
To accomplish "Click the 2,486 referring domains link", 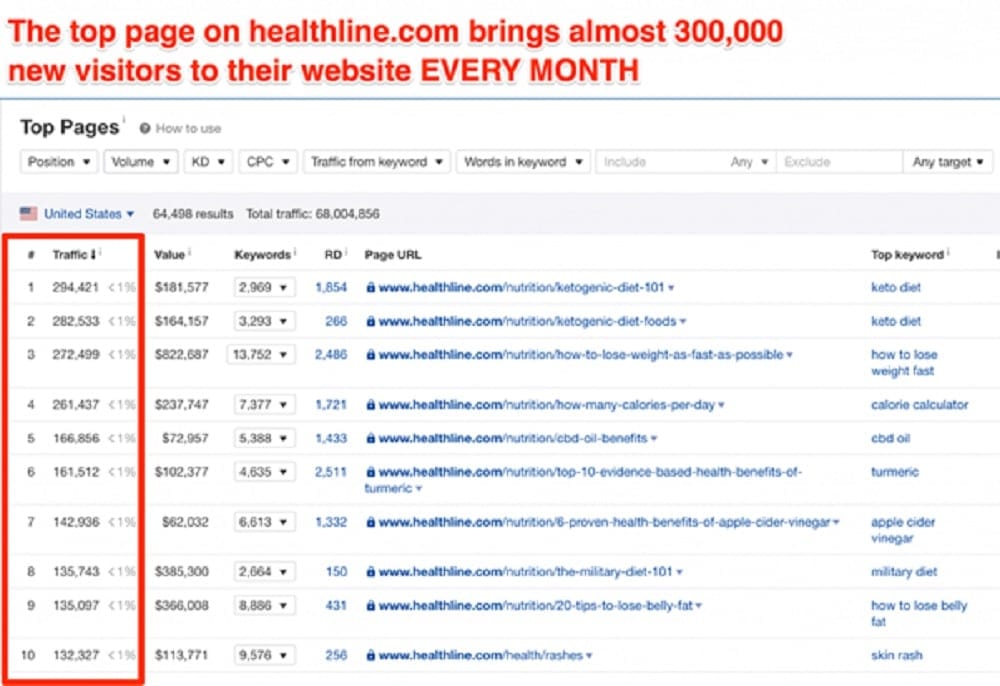I will [x=330, y=355].
